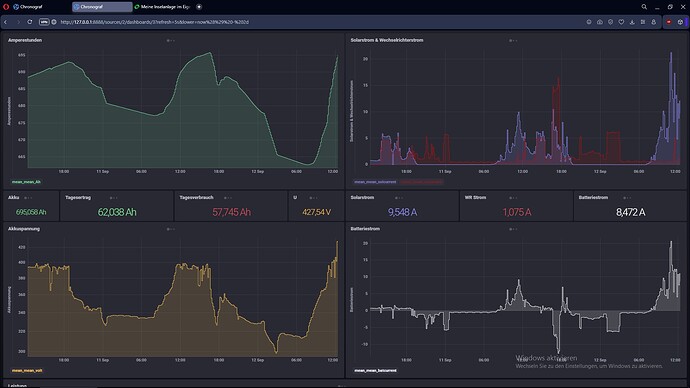Click the 57,745 Ah Tagesverbrauch value
The height and width of the screenshot is (388, 690).
point(231,212)
